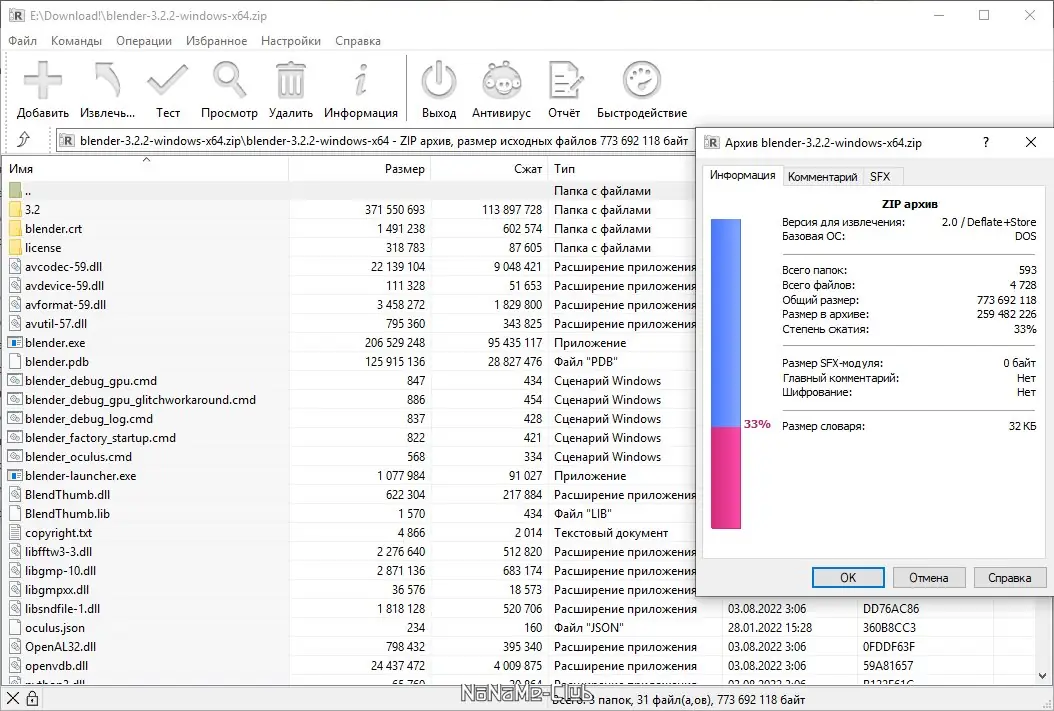Viewport: 1054px width, 711px height.
Task: Click the Добавить (Add) toolbar icon
Action: click(42, 81)
